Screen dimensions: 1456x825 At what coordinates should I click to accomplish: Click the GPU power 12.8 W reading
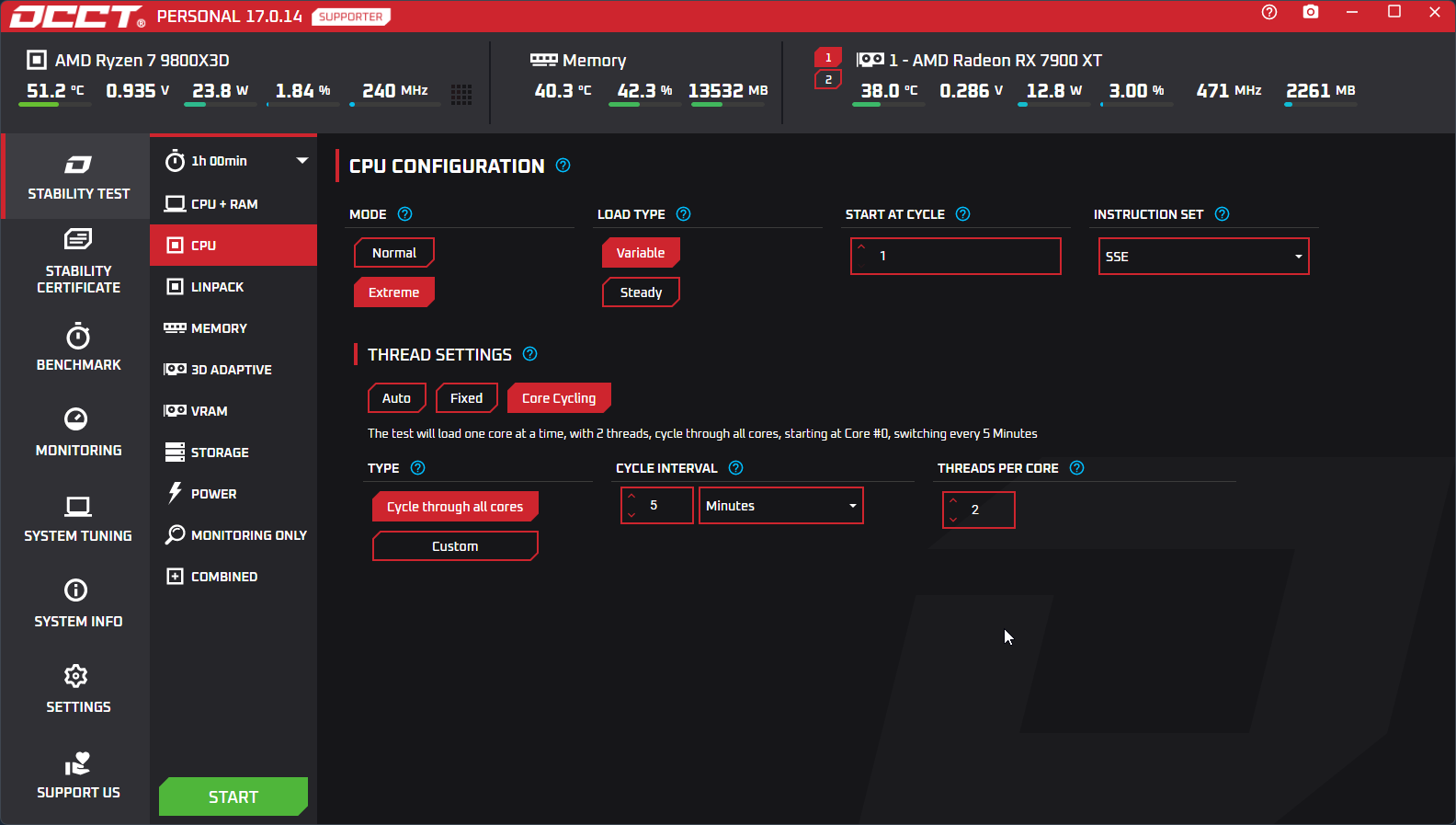[1054, 91]
